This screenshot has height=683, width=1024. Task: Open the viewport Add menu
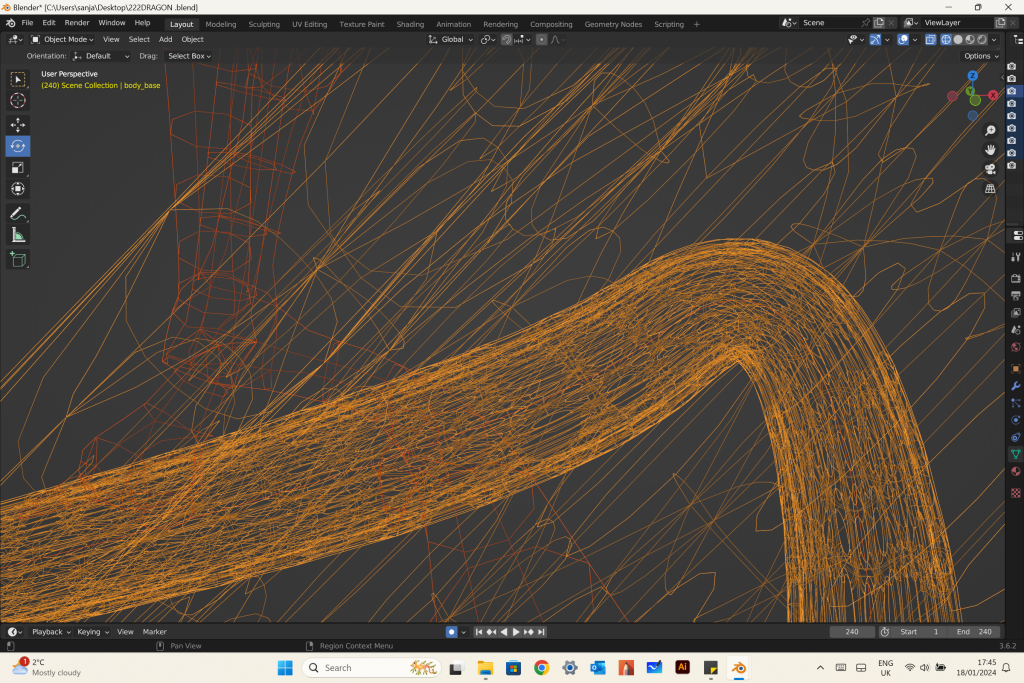(166, 40)
